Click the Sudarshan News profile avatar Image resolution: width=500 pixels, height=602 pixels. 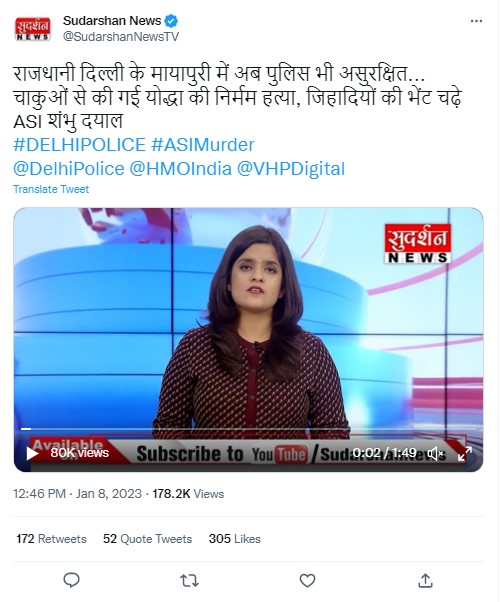tap(33, 28)
